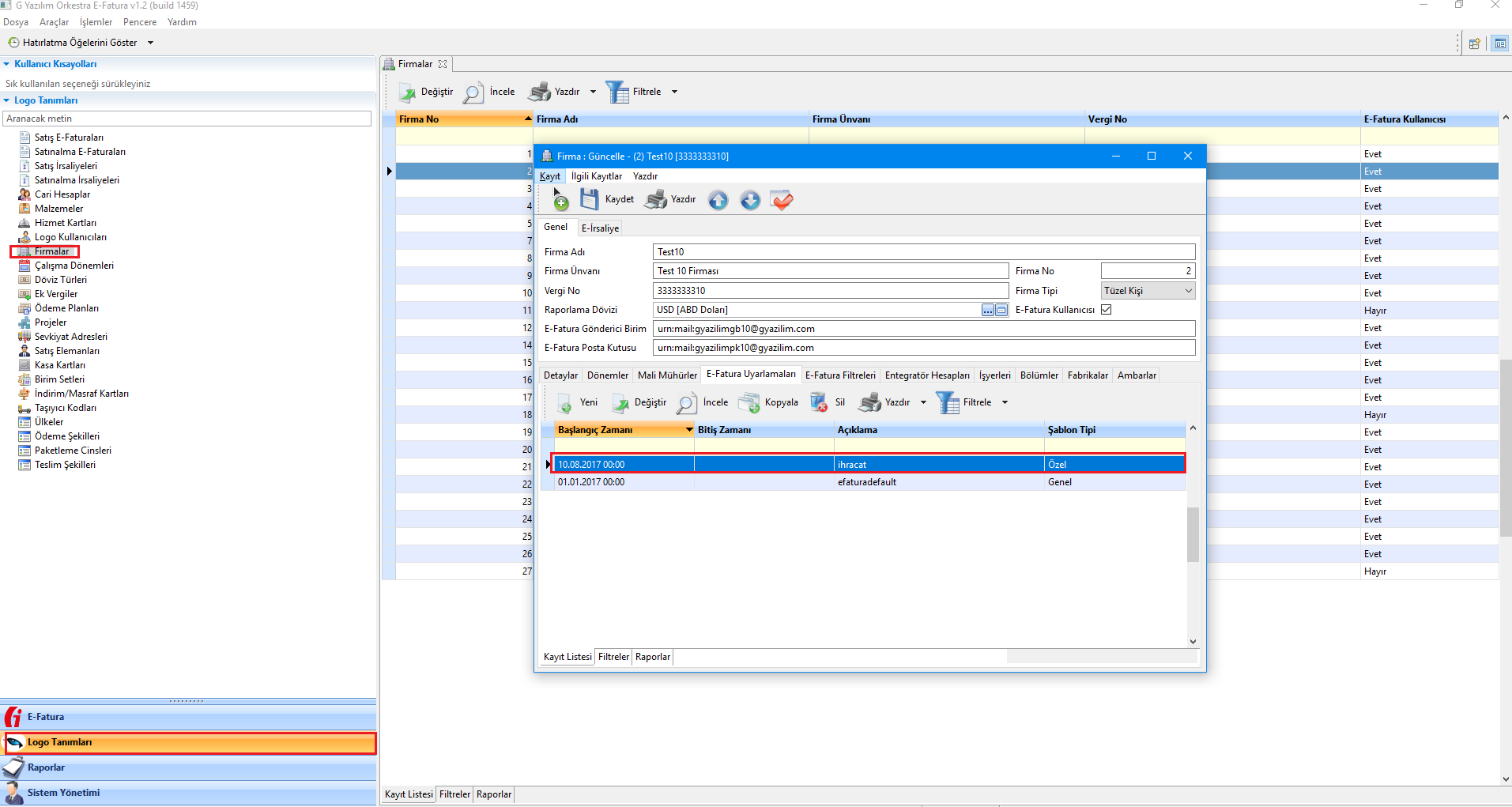The image size is (1512, 807).
Task: Toggle the E-Fatura Kullanıcısı checkbox
Action: [x=1107, y=310]
